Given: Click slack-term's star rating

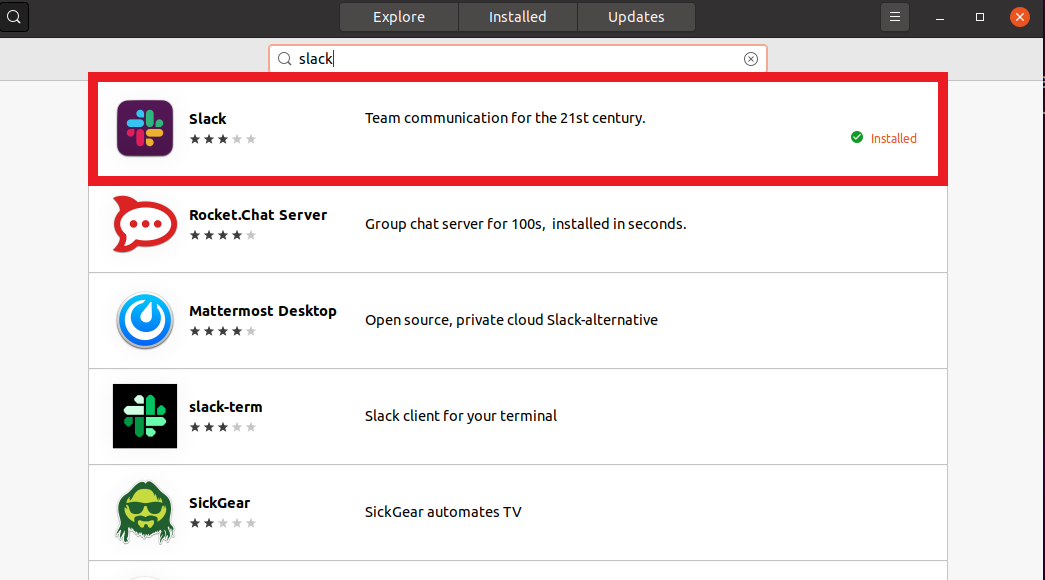Looking at the screenshot, I should [x=223, y=427].
